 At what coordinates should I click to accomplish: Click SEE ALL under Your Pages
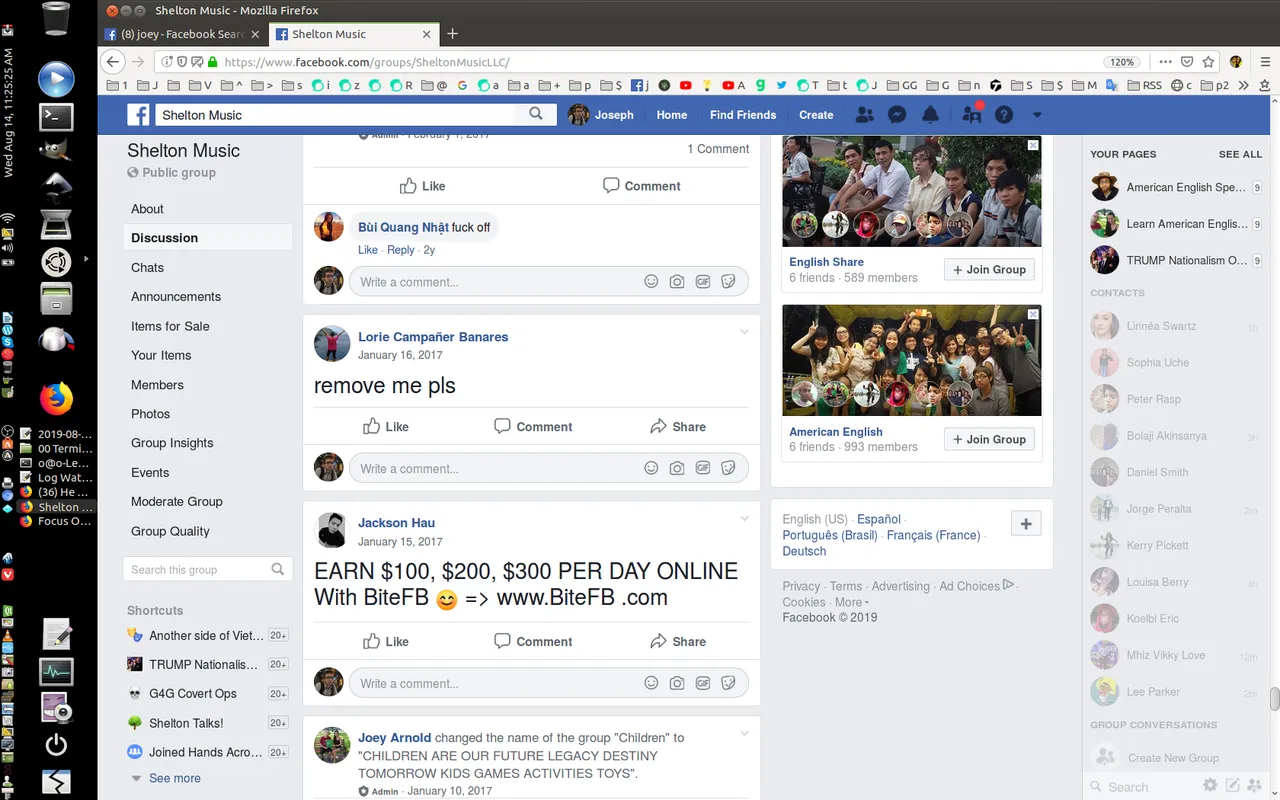tap(1240, 154)
